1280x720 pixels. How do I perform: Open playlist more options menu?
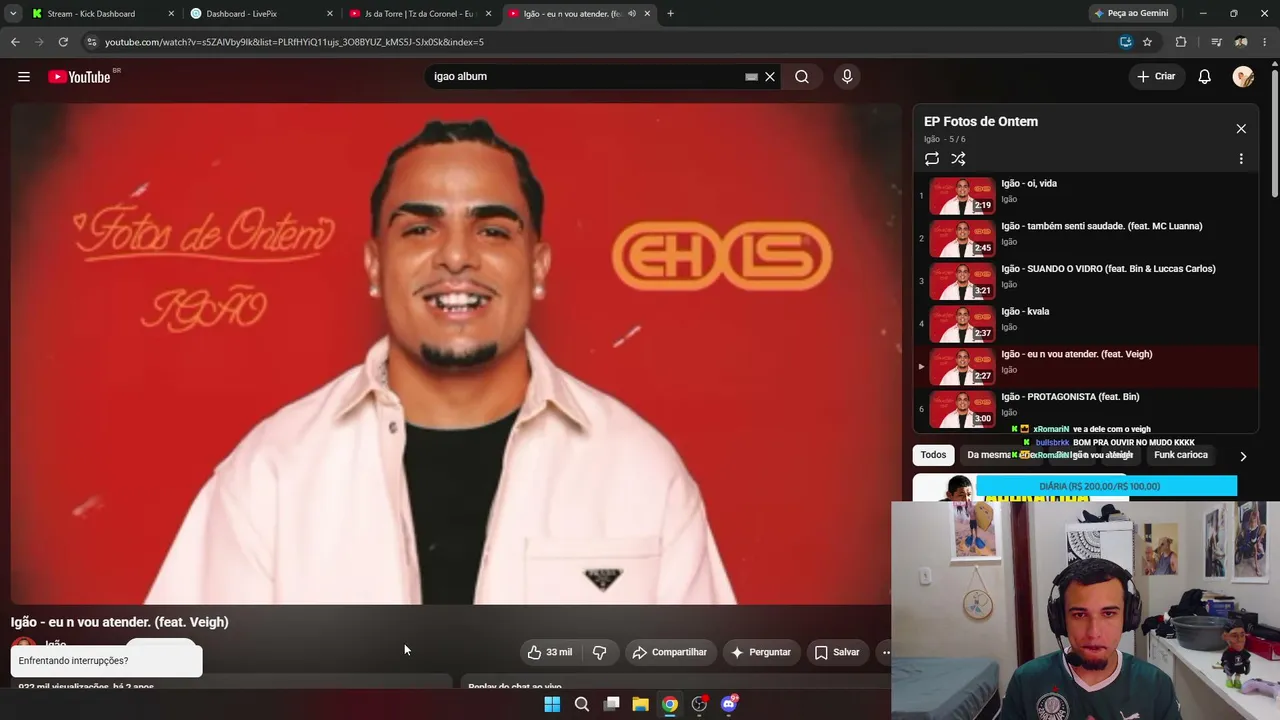click(1241, 159)
